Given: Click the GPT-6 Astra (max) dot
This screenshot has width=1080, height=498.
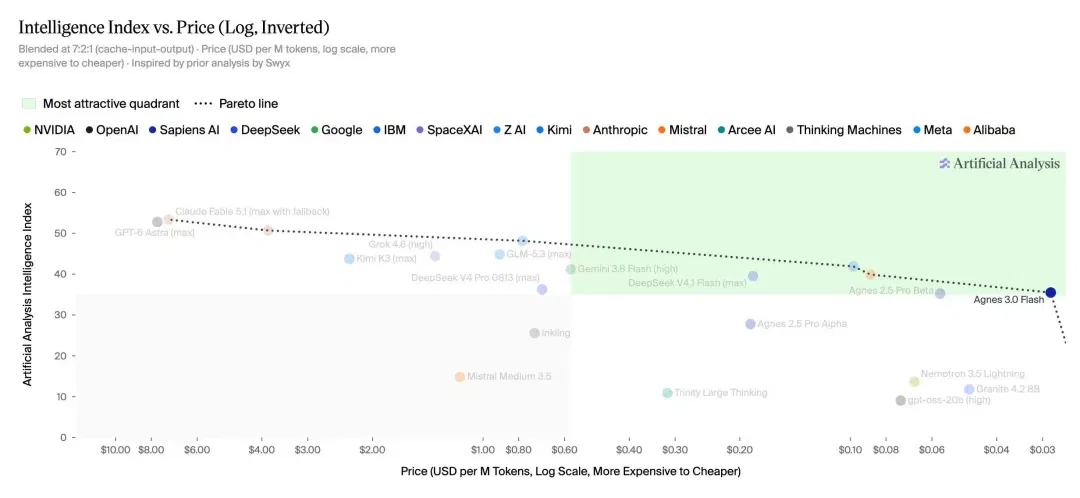Looking at the screenshot, I should (157, 222).
